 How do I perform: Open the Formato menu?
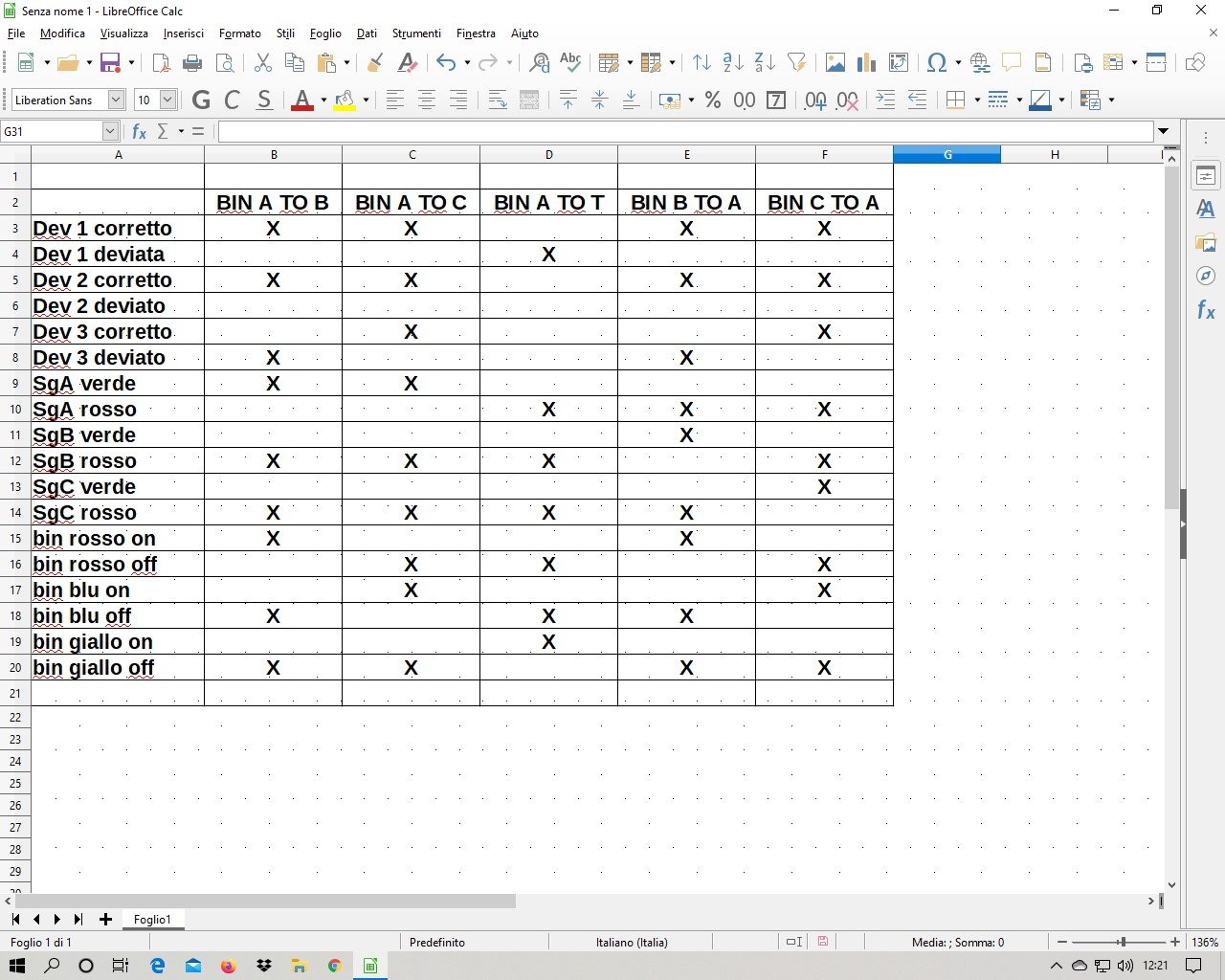click(x=239, y=33)
